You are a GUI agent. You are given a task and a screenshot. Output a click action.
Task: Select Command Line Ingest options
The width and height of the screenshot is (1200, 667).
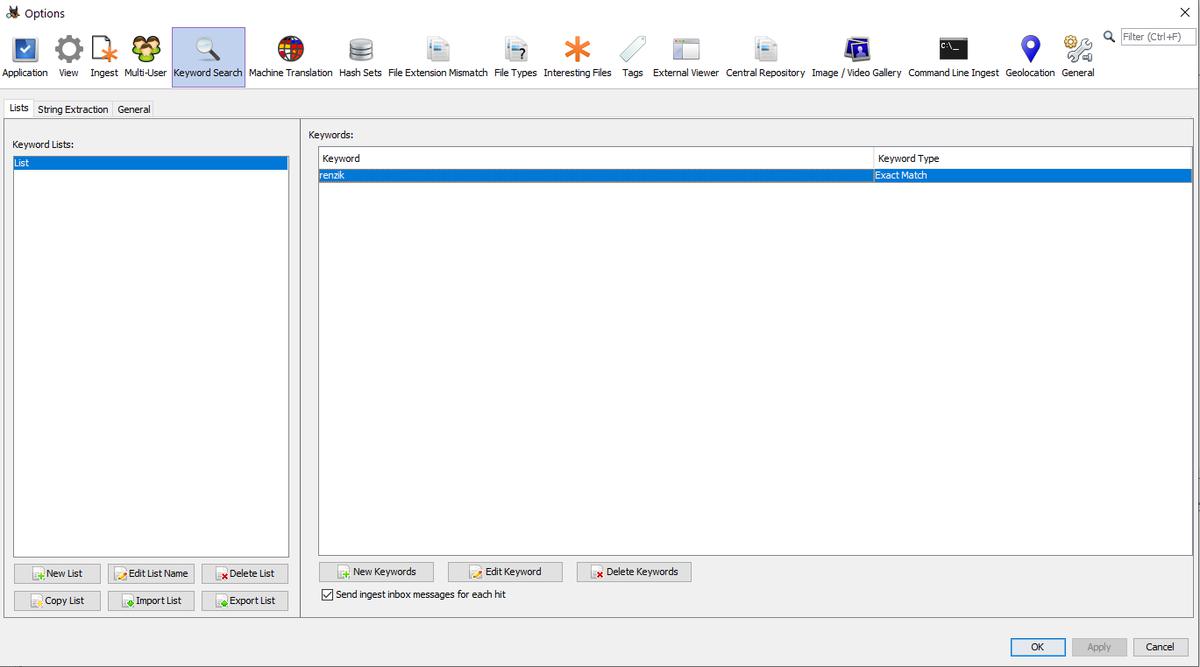click(x=953, y=57)
